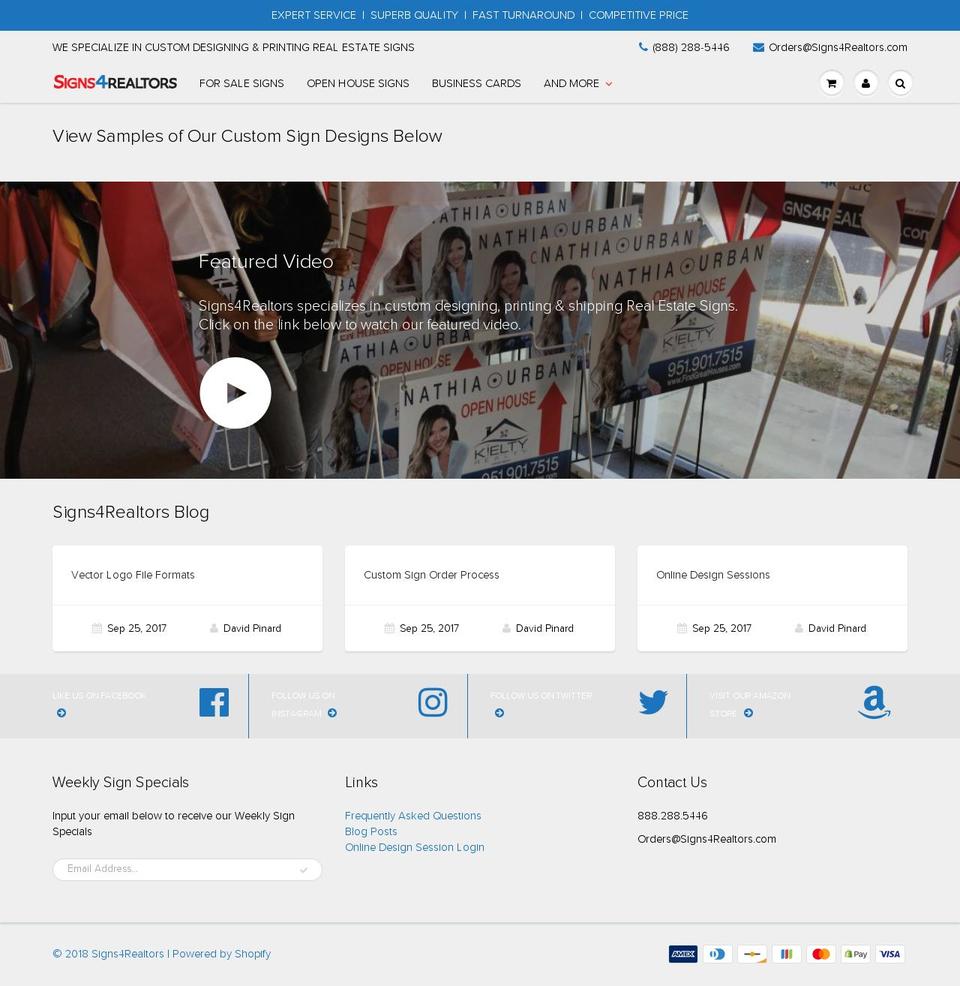Click Orders@Signs4Realtors.com under Contact Us
The height and width of the screenshot is (986, 960).
707,839
